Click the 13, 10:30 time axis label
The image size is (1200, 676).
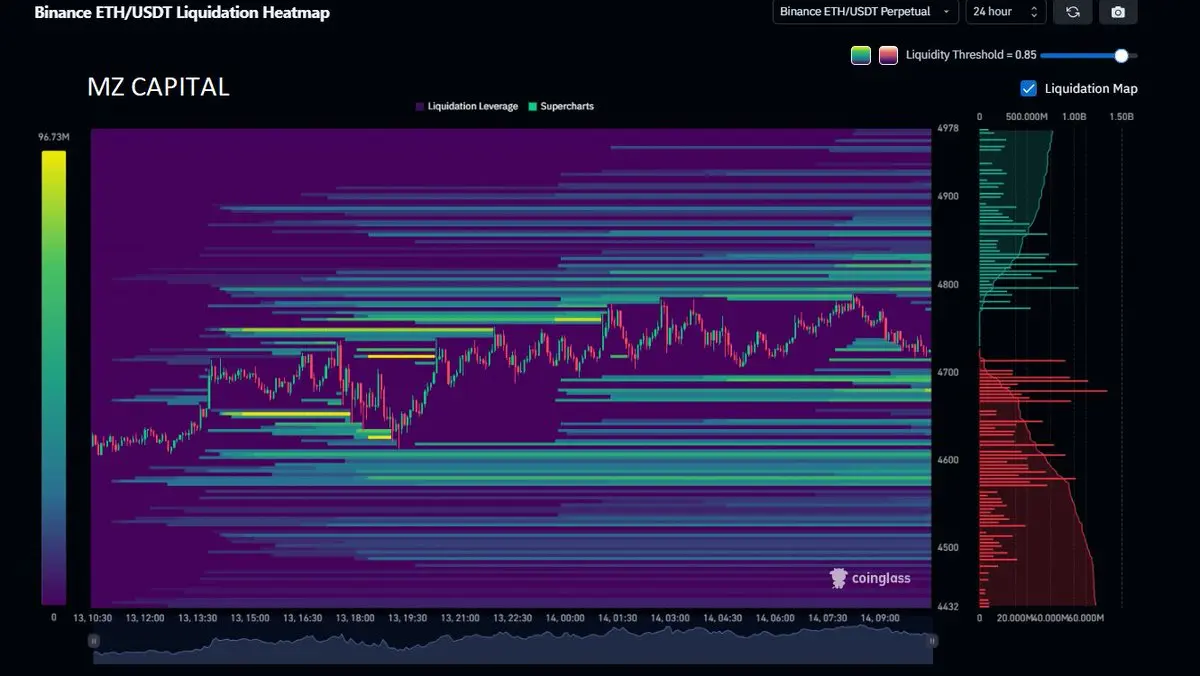pyautogui.click(x=92, y=618)
